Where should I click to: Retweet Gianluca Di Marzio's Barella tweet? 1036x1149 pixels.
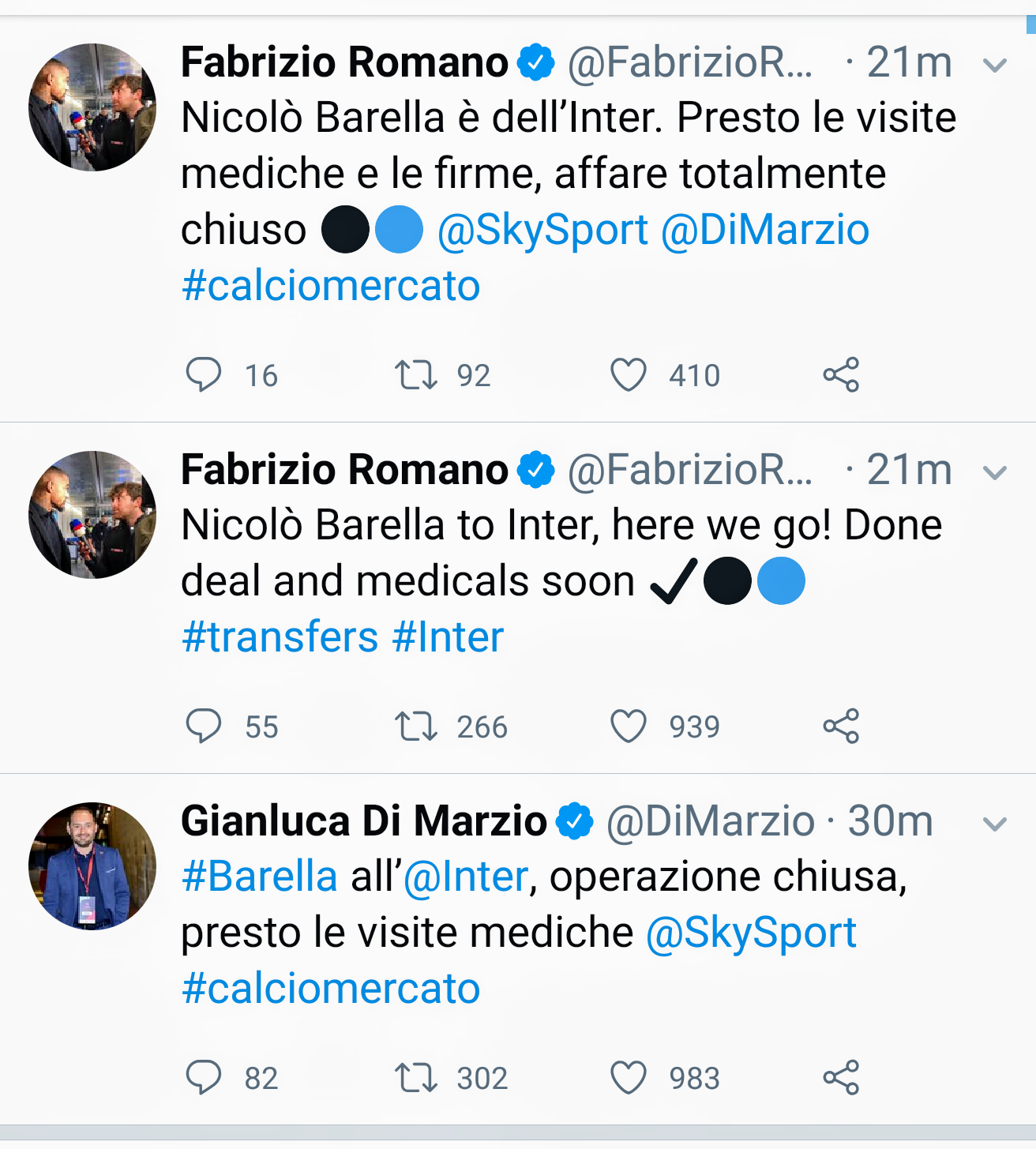pyautogui.click(x=416, y=1078)
